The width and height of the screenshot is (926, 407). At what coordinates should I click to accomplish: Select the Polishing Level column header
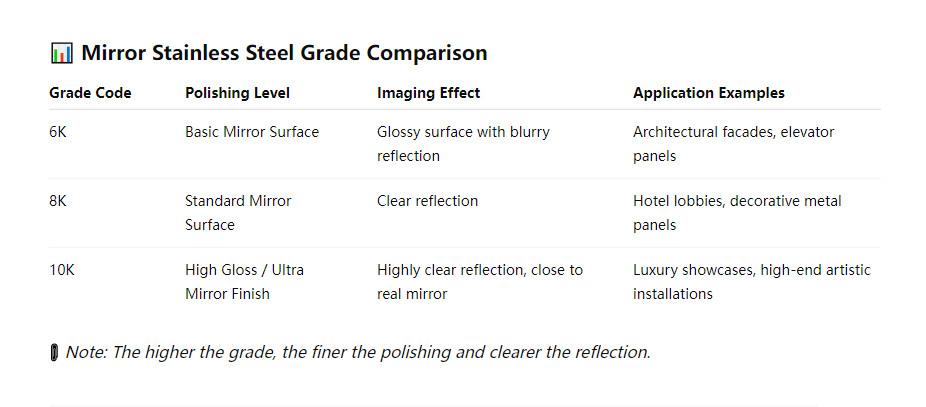[237, 93]
